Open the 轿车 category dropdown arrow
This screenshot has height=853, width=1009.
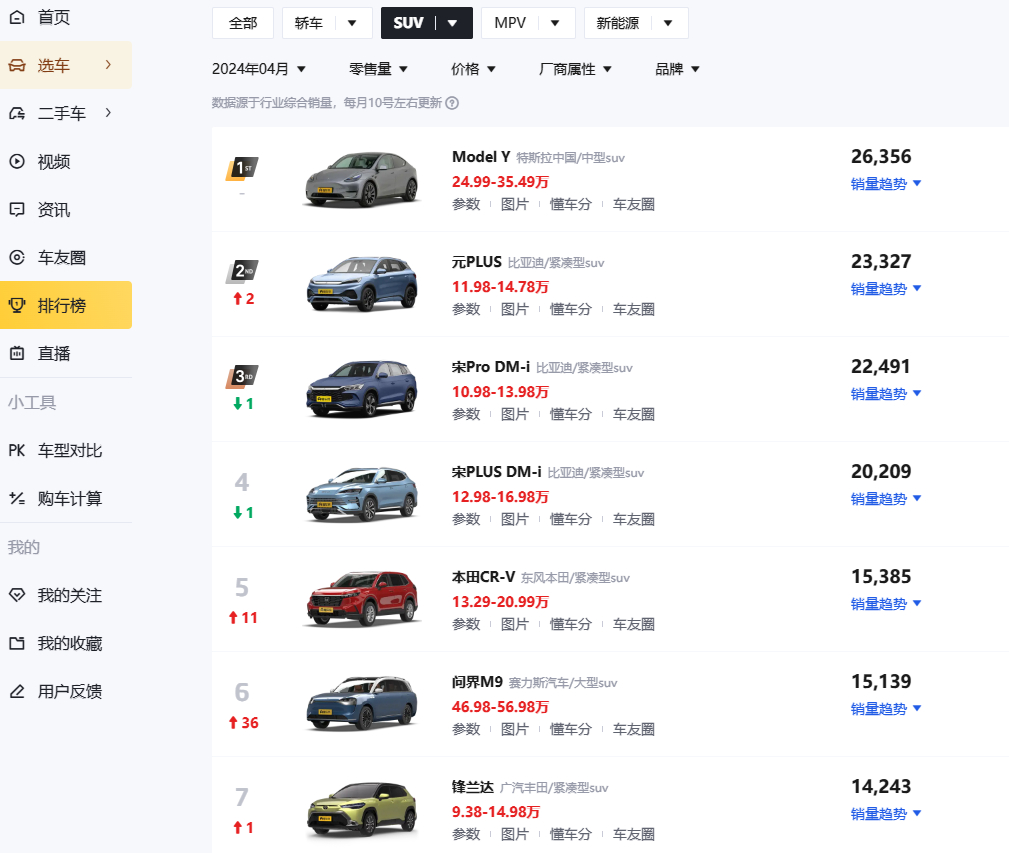(352, 23)
